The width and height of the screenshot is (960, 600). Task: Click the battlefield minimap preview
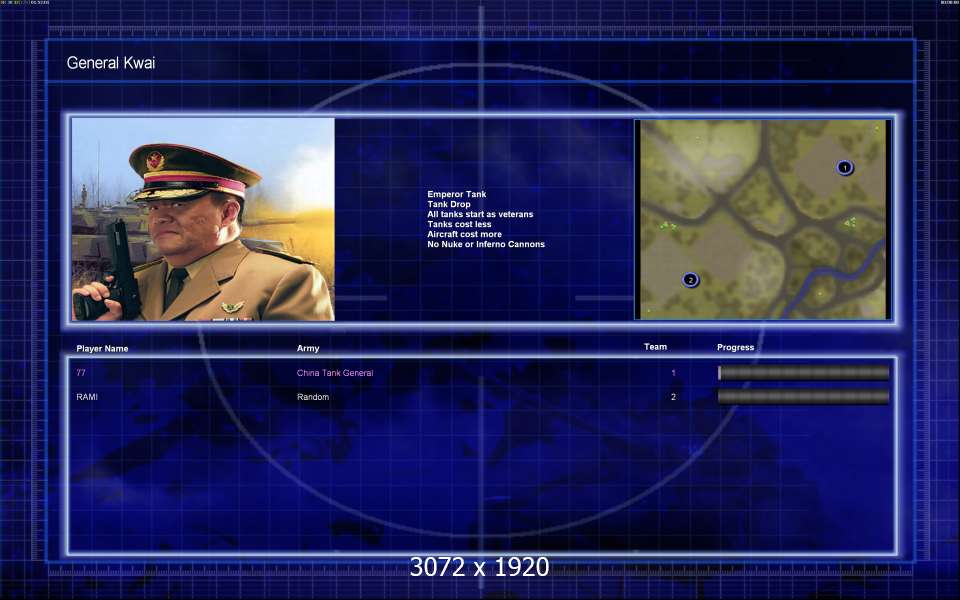[763, 219]
